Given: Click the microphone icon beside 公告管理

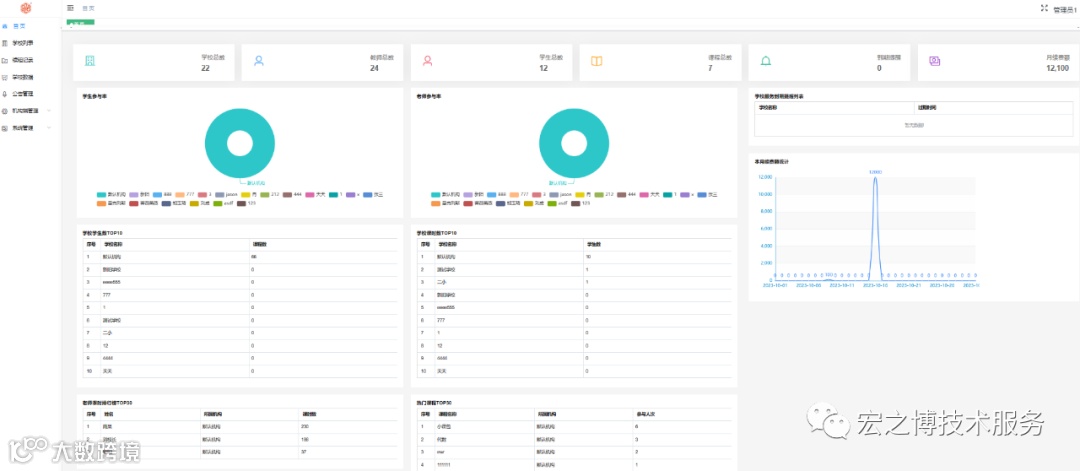Looking at the screenshot, I should coord(5,94).
